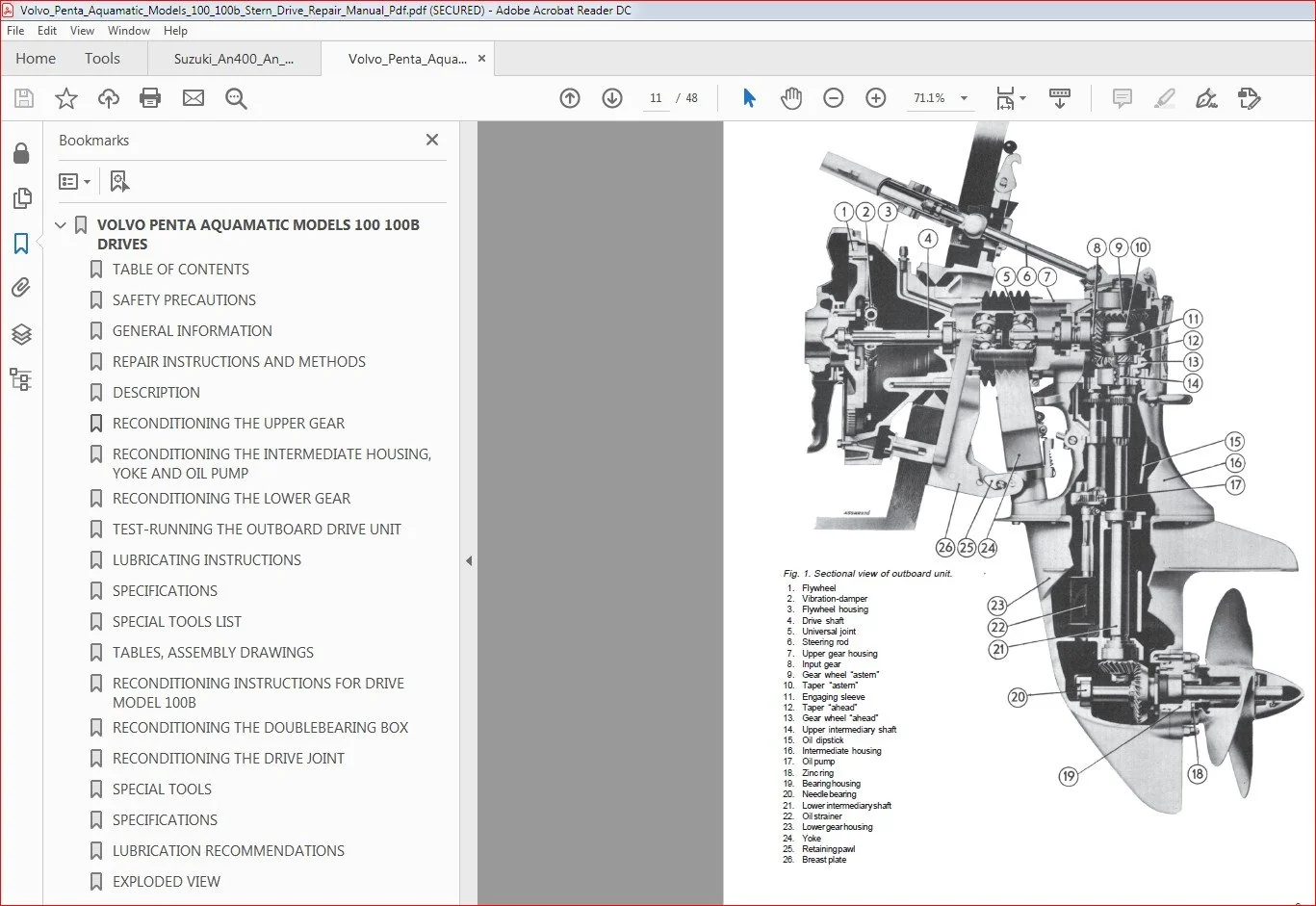The width and height of the screenshot is (1316, 906).
Task: Collapse the VOLVO PENTA AQUAMATIC bookmark tree
Action: point(62,225)
